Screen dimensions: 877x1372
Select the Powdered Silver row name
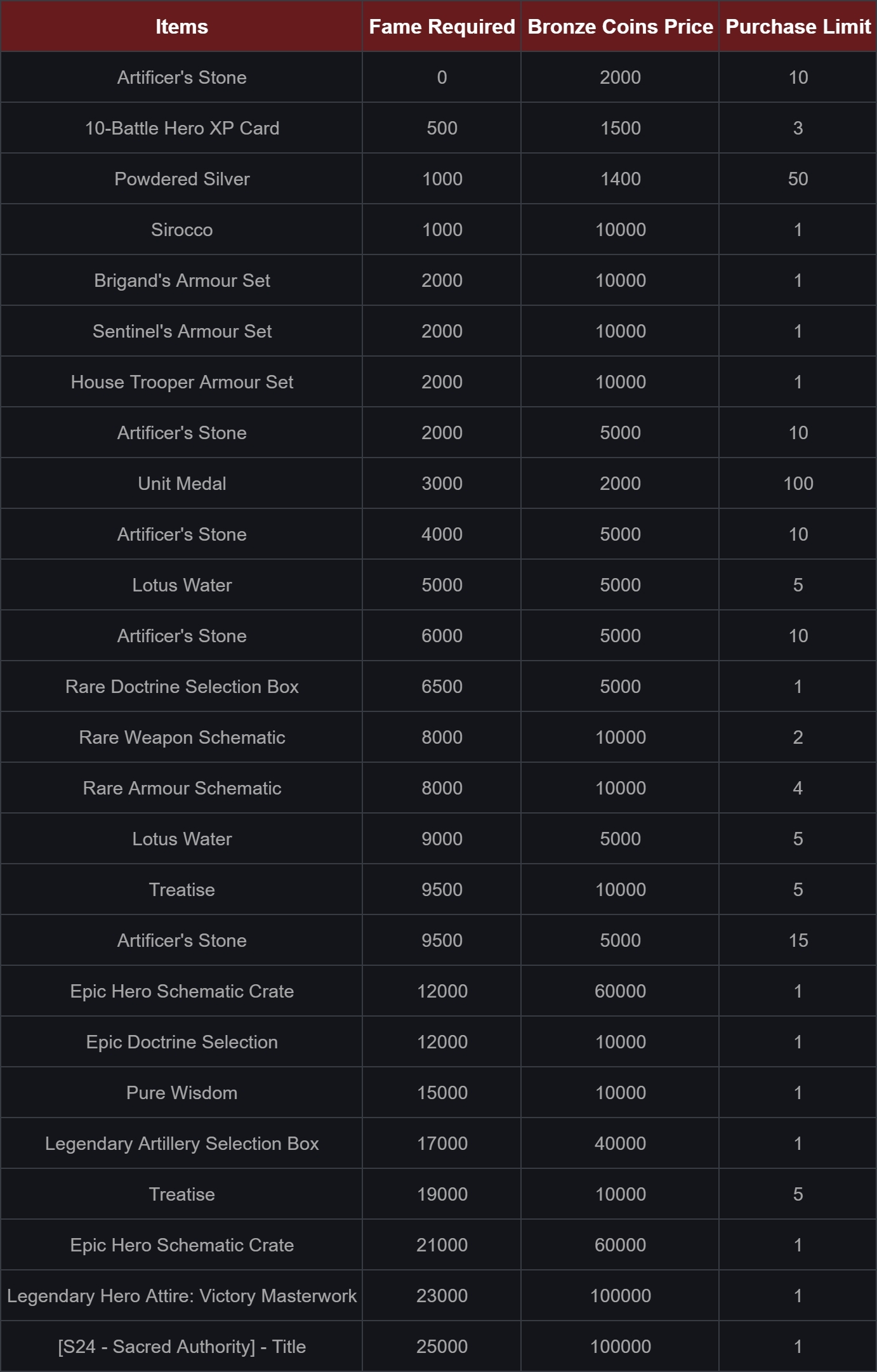(x=181, y=179)
